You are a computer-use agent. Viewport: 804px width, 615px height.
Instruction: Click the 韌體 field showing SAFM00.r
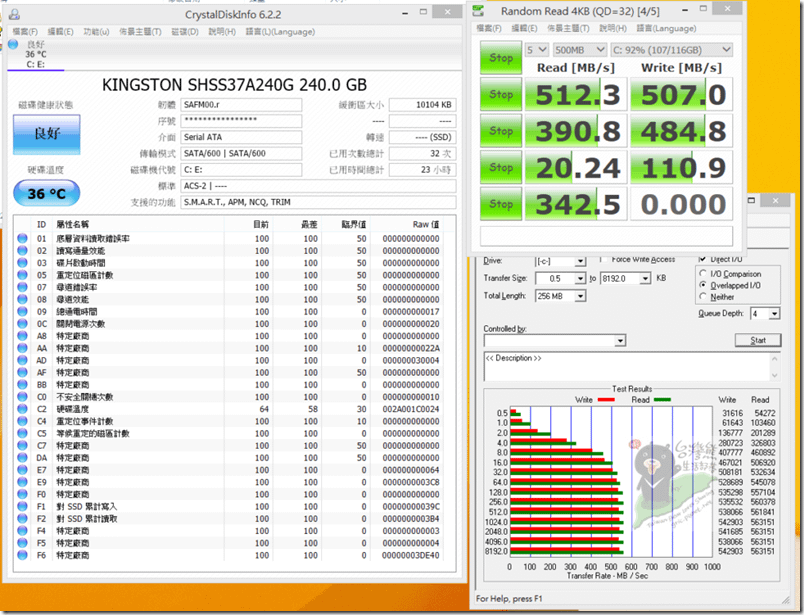[241, 105]
